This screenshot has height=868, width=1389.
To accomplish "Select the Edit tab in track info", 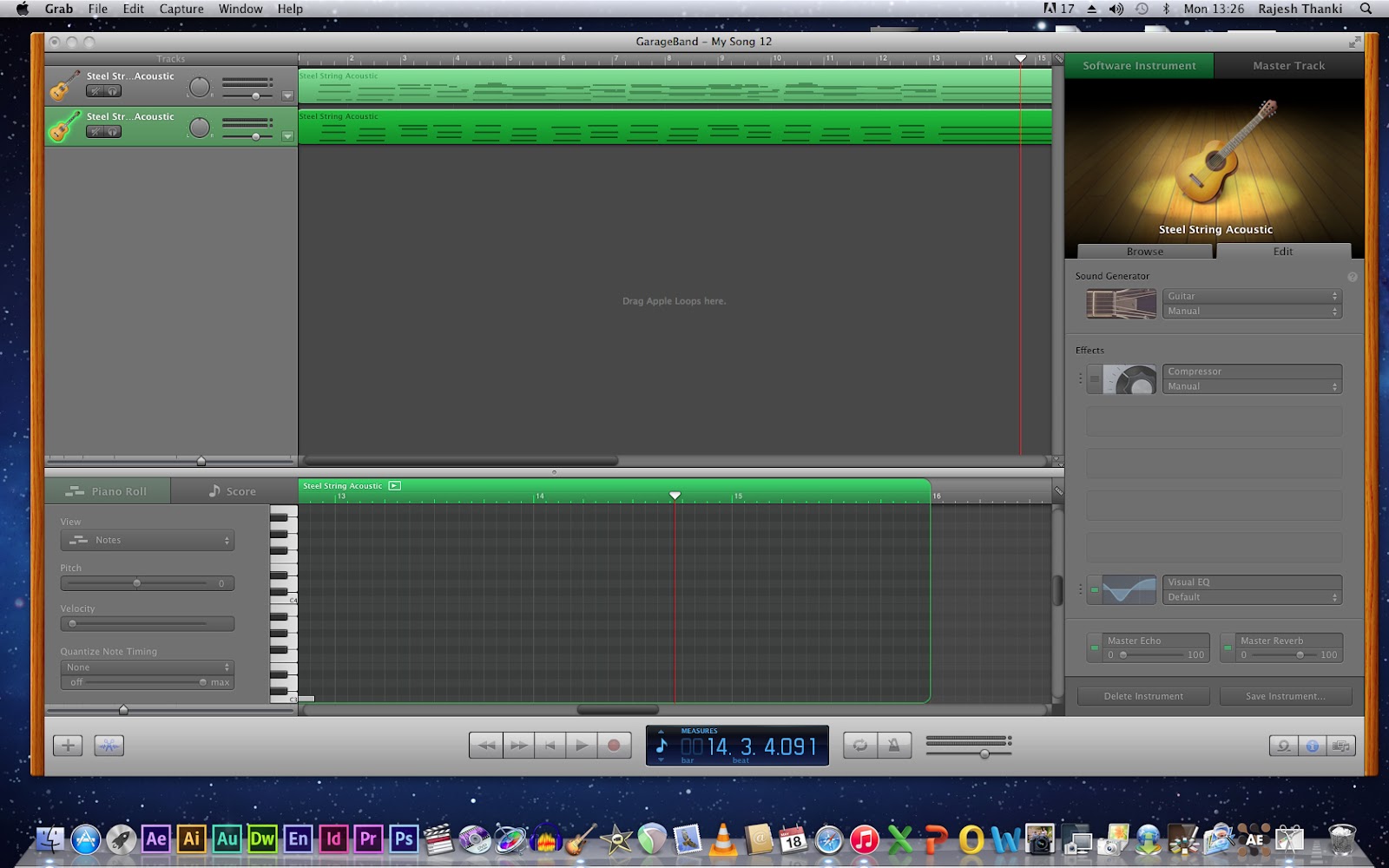I will tap(1283, 252).
